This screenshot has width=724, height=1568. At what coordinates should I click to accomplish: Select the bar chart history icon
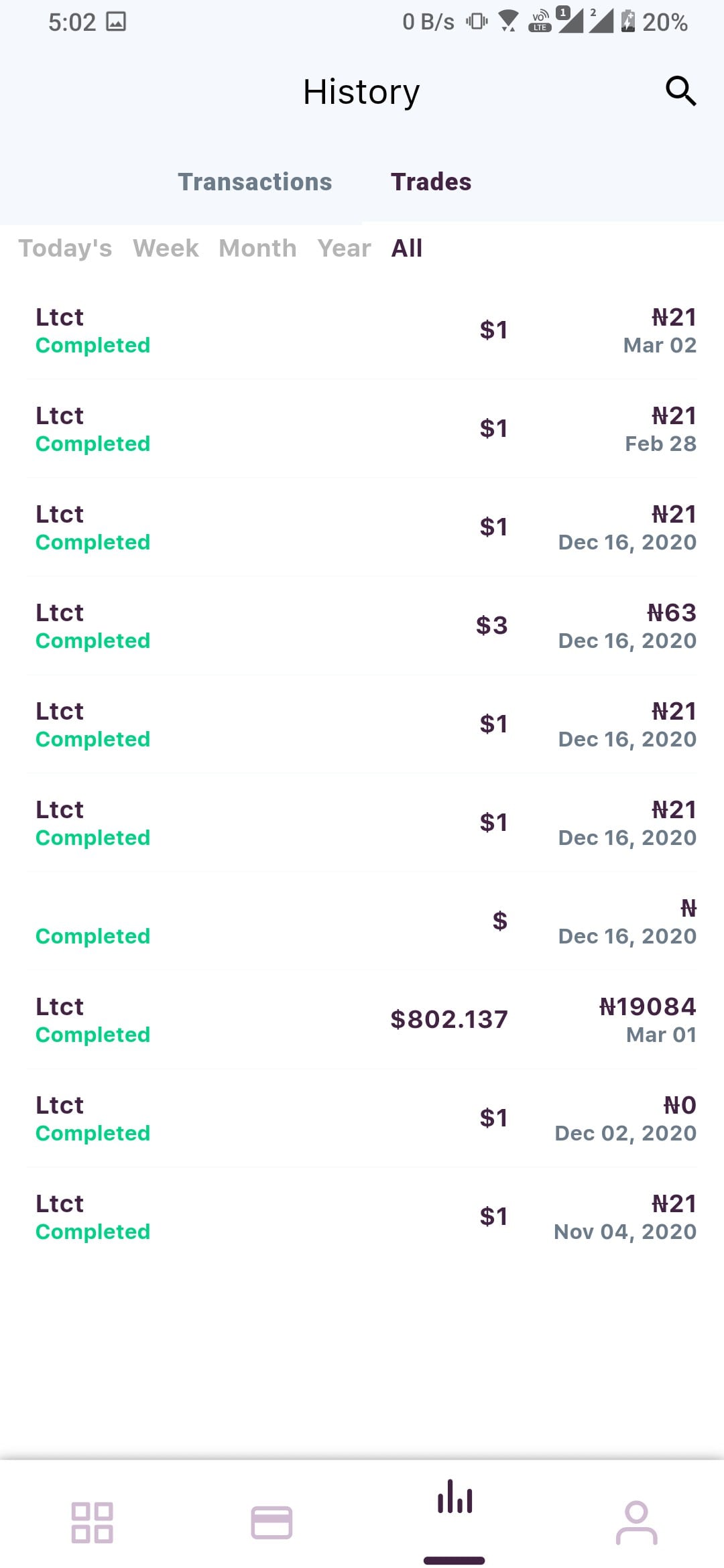(x=455, y=1497)
